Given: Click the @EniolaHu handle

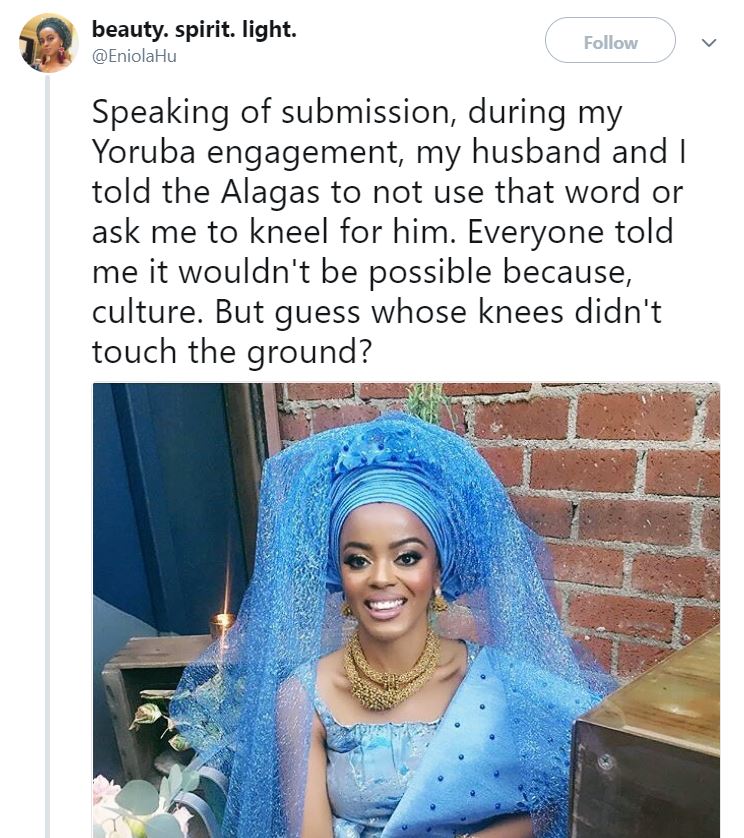Looking at the screenshot, I should click(134, 56).
